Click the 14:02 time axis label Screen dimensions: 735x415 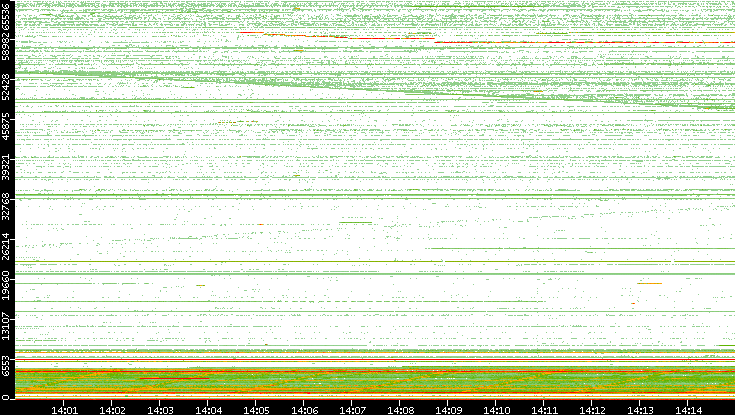(112, 410)
